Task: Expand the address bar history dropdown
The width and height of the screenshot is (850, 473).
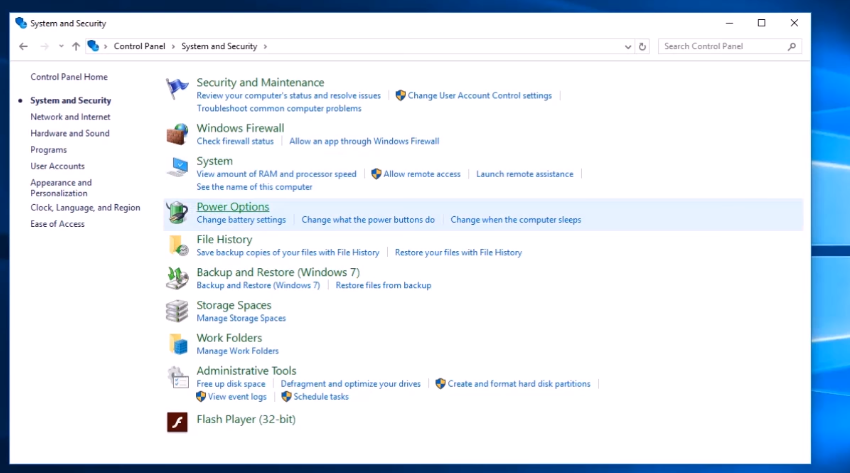Action: [x=627, y=46]
